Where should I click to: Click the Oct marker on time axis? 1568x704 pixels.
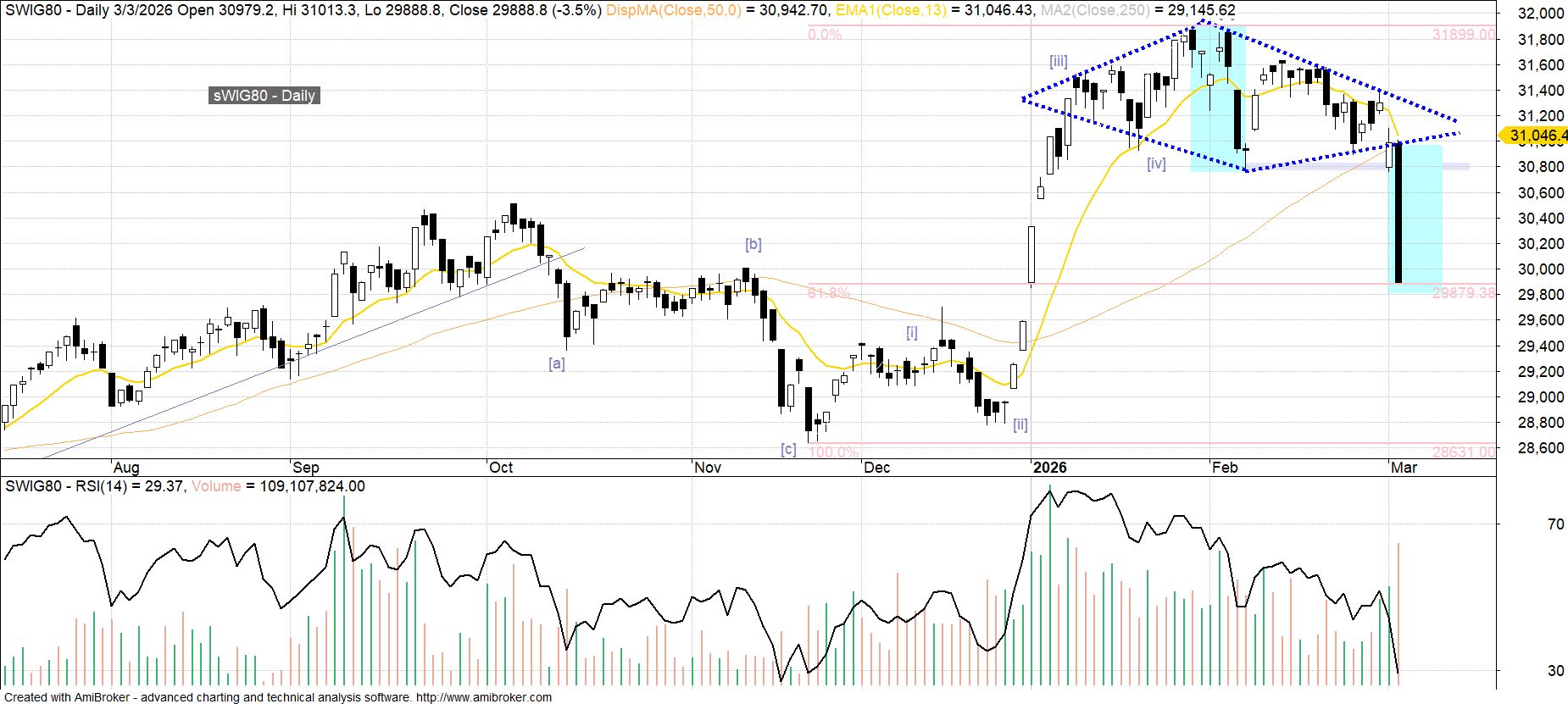point(501,468)
